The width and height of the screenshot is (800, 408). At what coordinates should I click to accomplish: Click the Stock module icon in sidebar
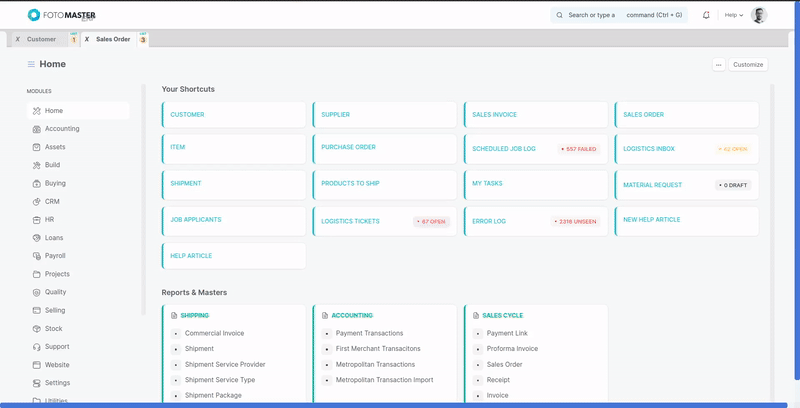(x=37, y=328)
